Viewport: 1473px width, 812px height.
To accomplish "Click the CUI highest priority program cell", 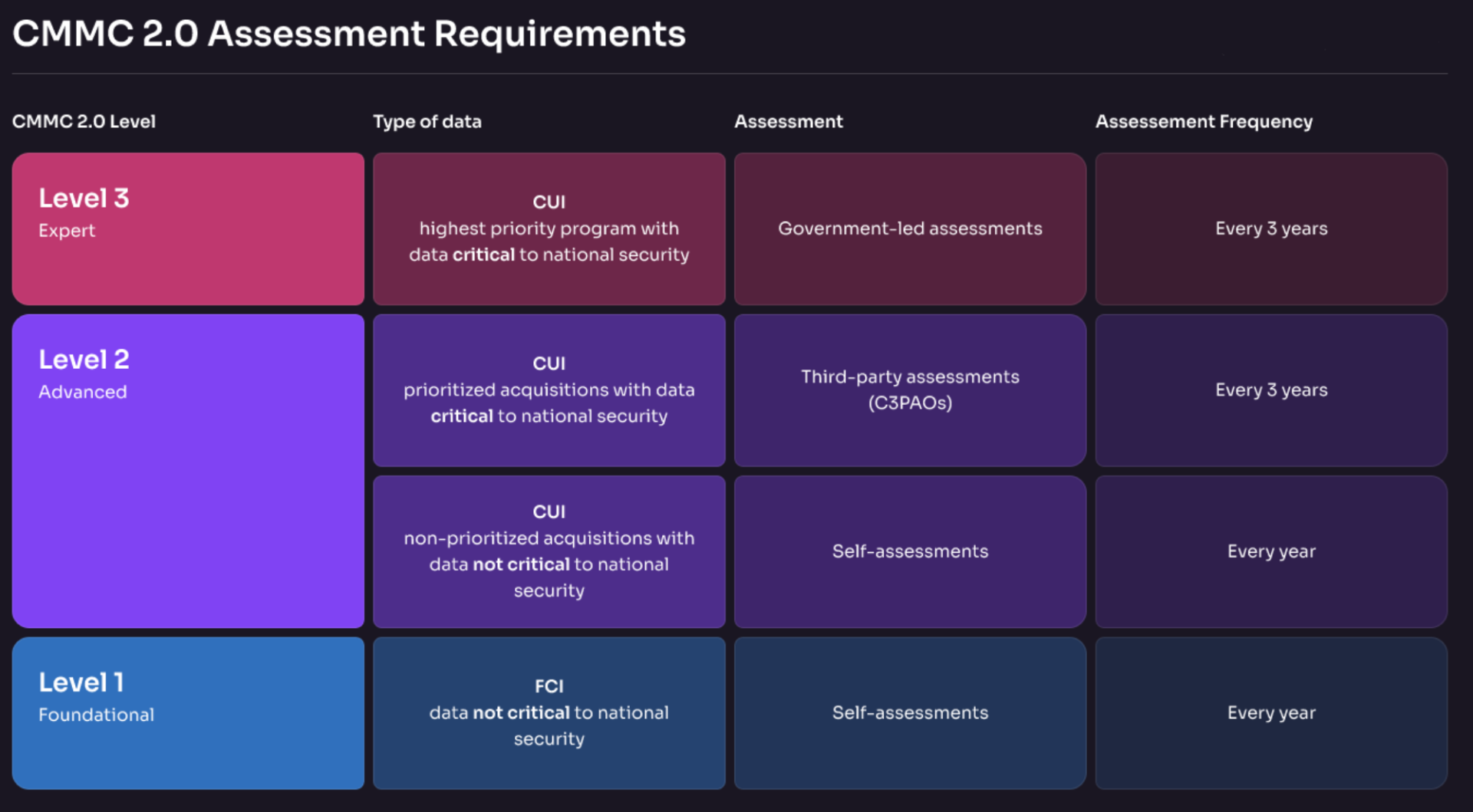I will pos(549,228).
